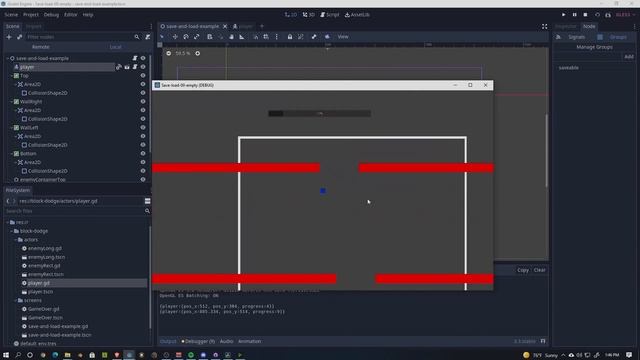Switch to the 3D workspace
The height and width of the screenshot is (360, 640).
[309, 15]
